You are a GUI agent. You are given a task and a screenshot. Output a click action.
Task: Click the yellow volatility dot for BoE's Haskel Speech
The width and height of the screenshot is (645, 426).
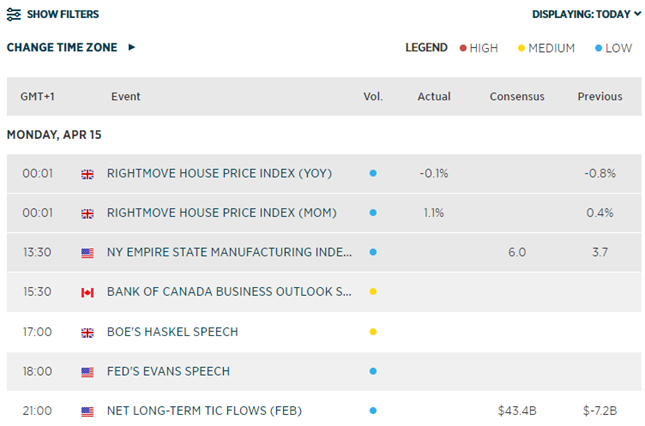pos(373,332)
